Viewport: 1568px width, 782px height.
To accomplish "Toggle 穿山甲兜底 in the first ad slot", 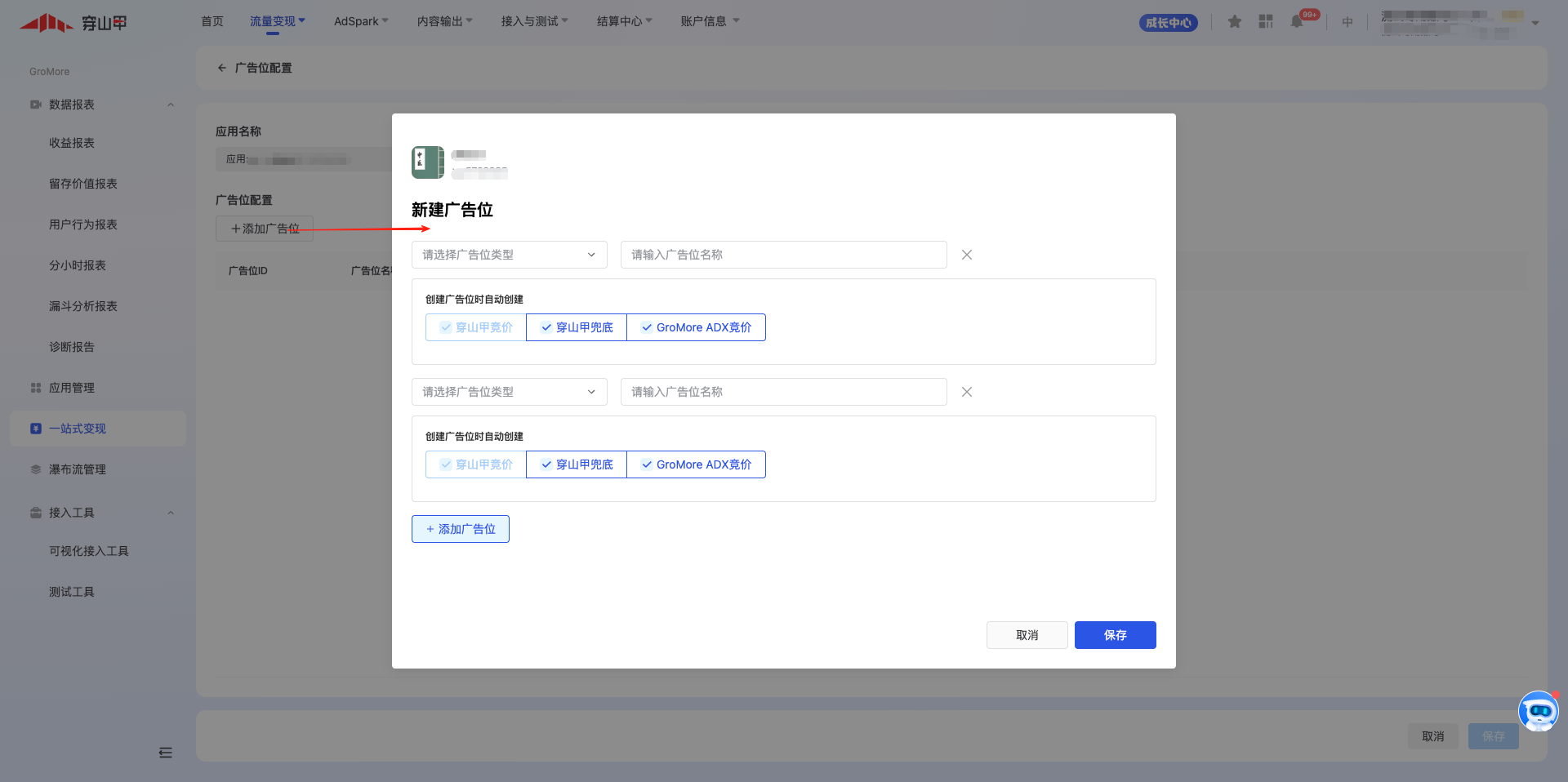I will point(577,327).
